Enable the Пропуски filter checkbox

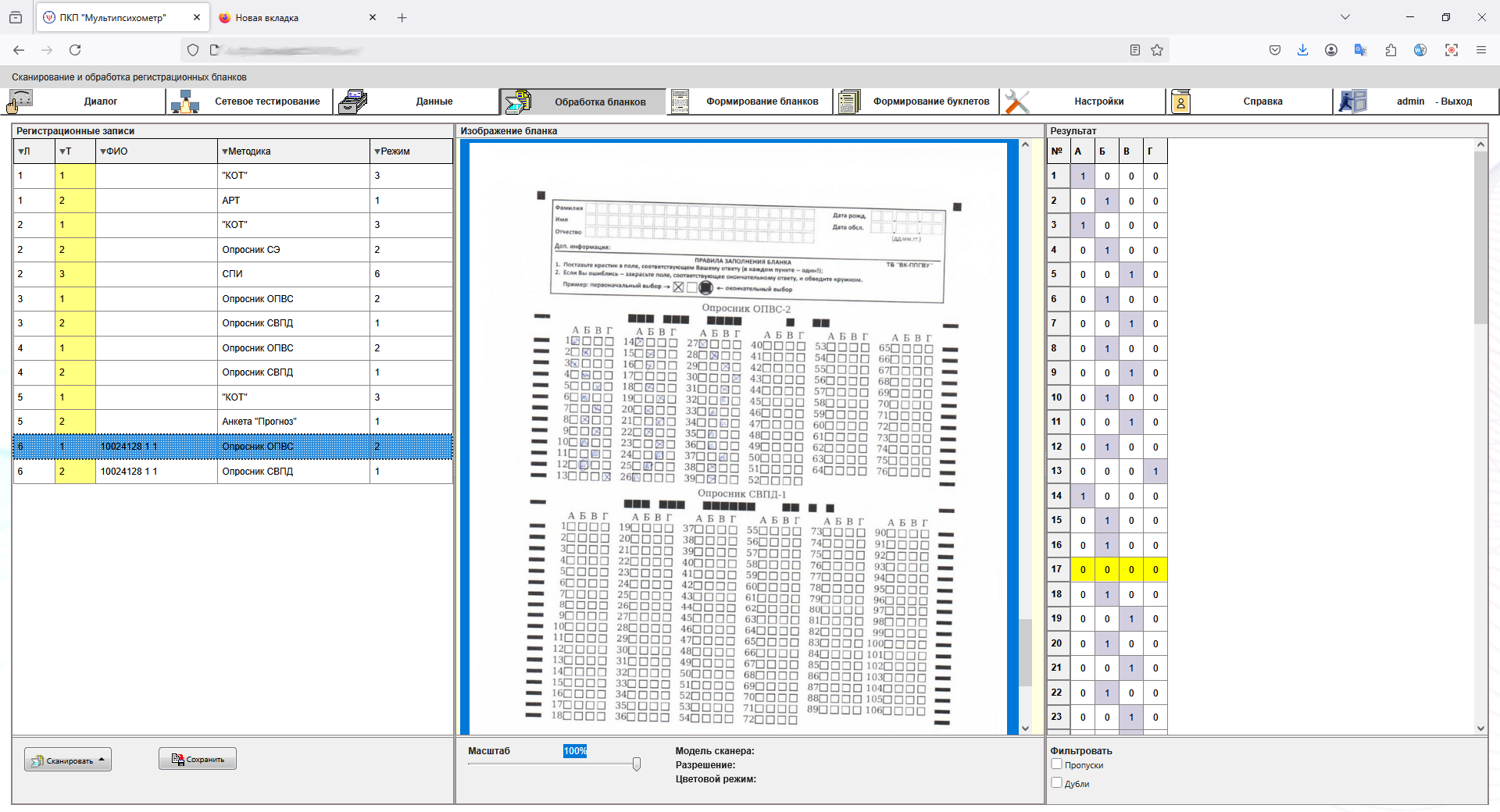point(1056,764)
